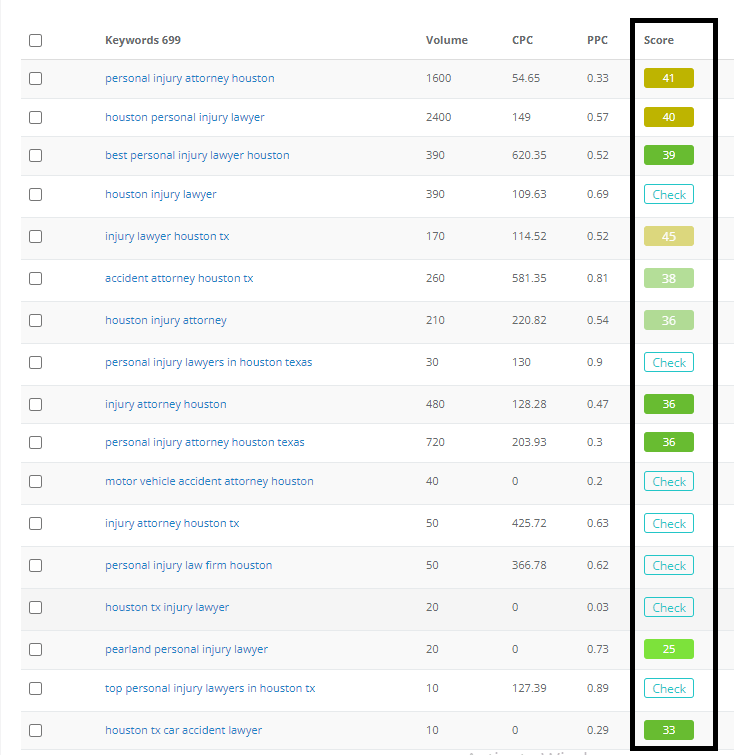The image size is (734, 755).
Task: Tick the injury attorney houston checkbox
Action: click(35, 404)
